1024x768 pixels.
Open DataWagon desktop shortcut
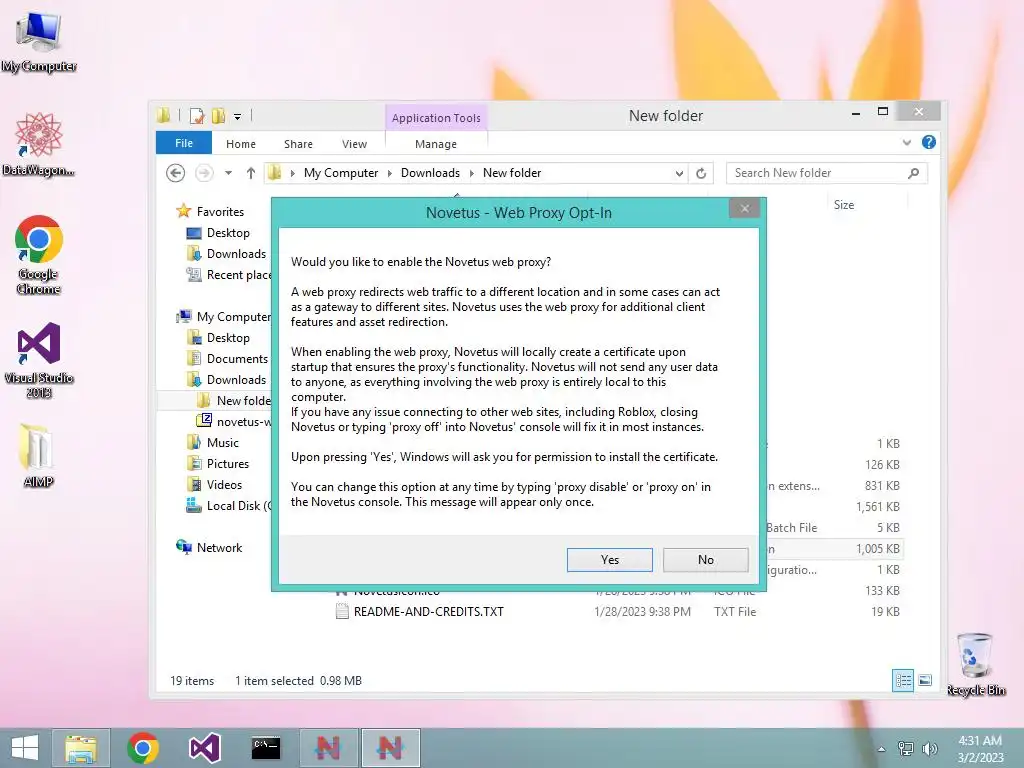pos(39,144)
